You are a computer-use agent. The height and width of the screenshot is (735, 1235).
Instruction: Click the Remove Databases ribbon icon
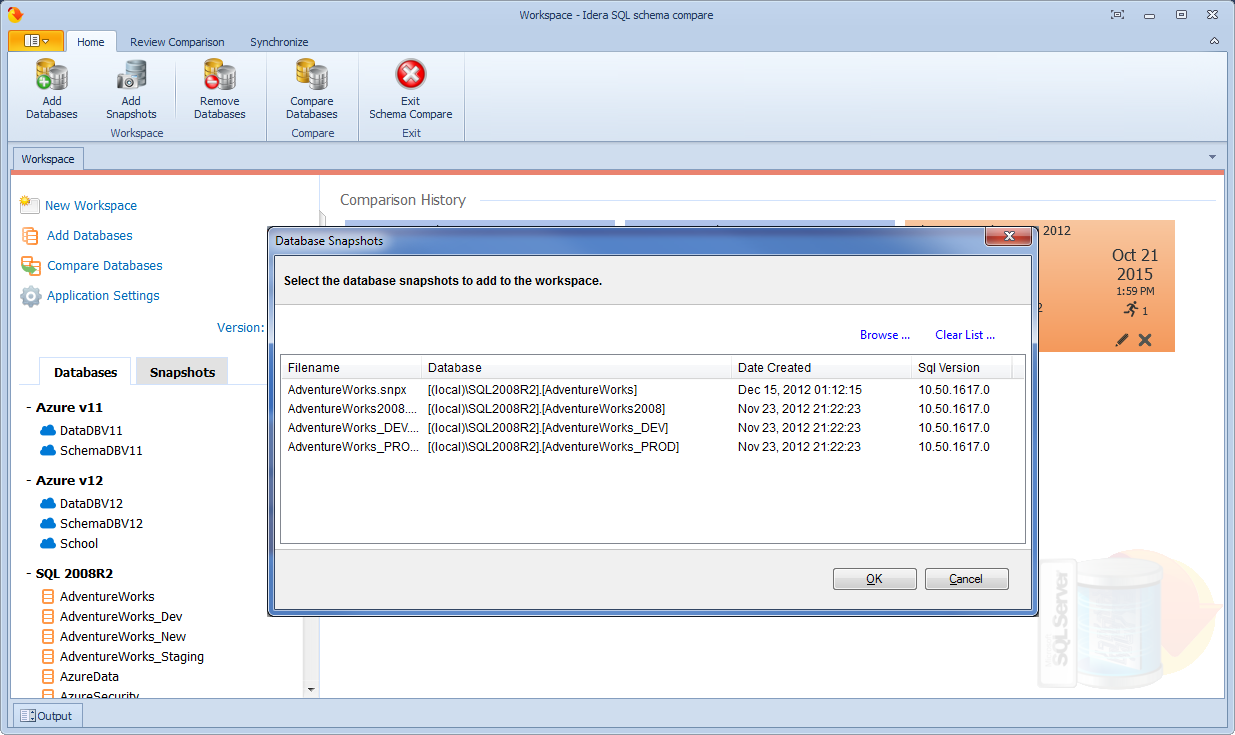pos(219,76)
